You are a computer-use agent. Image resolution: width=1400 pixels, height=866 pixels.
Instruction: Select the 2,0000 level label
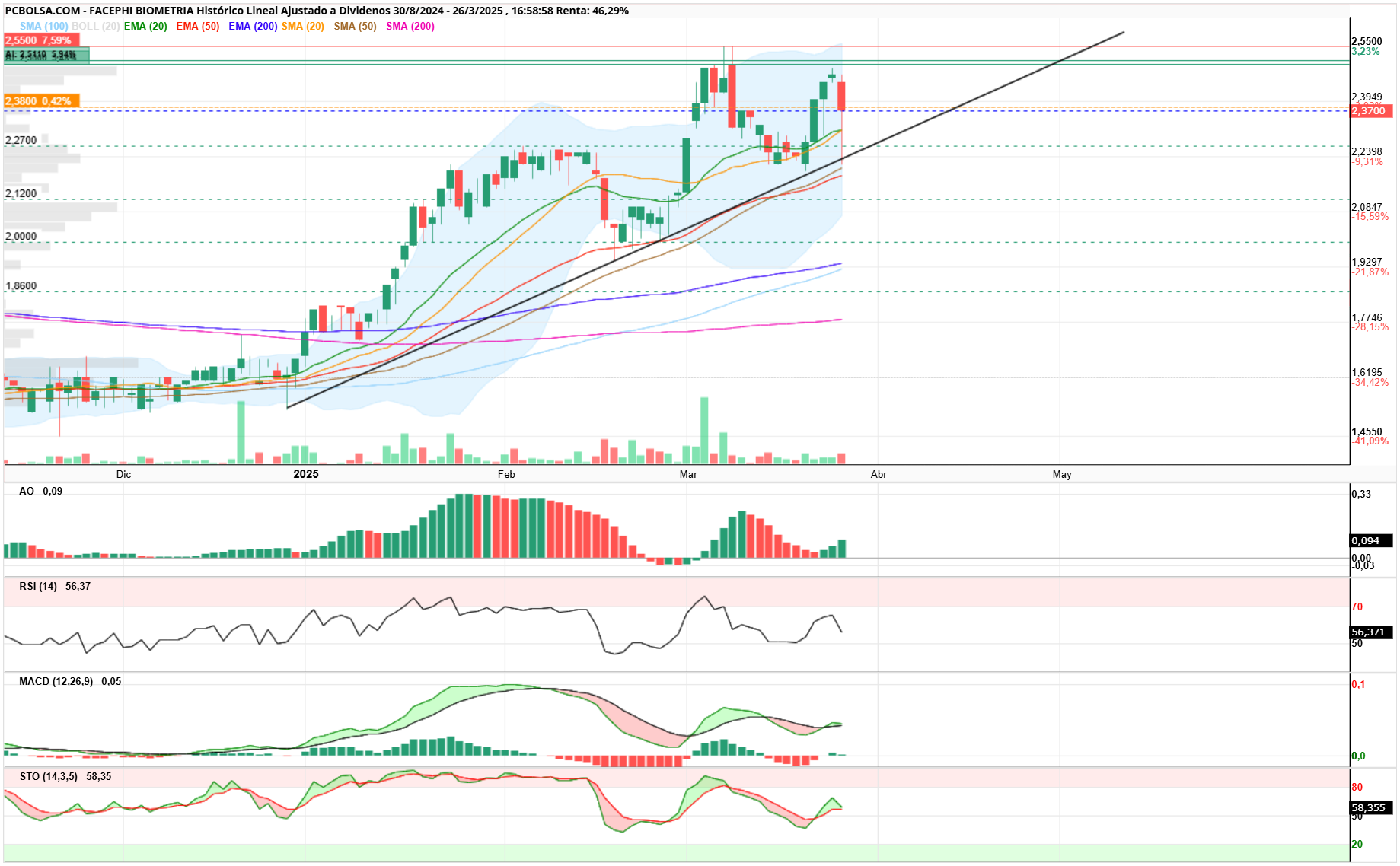21,237
